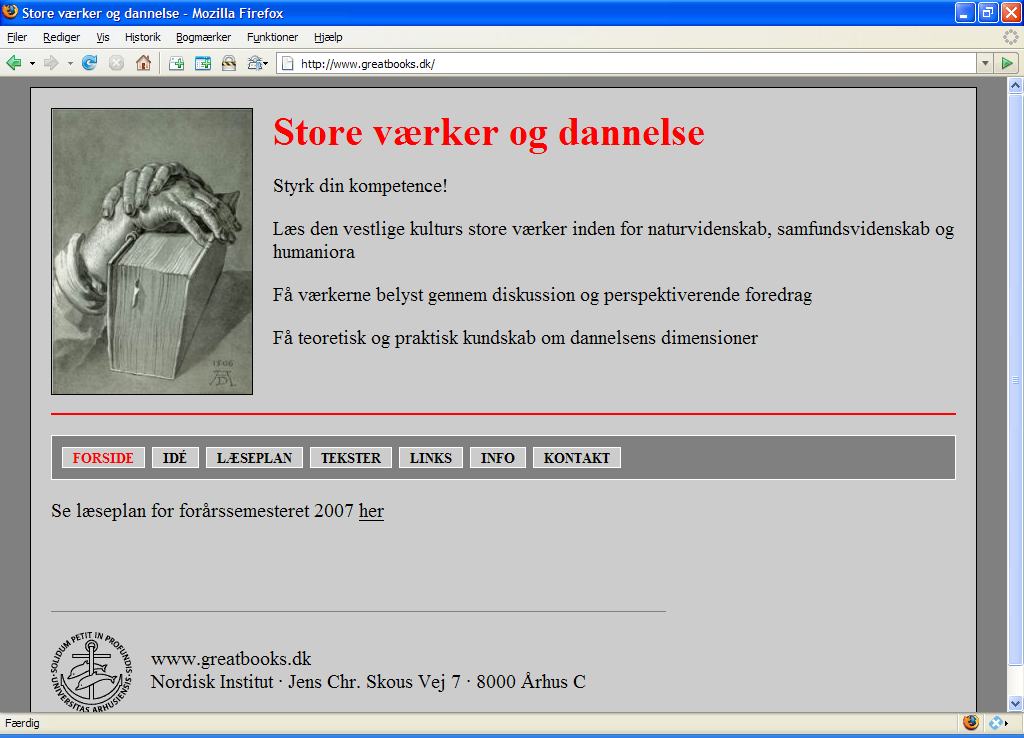Image resolution: width=1024 pixels, height=738 pixels.
Task: Click the blue arrow icon in the status bar
Action: click(x=998, y=723)
